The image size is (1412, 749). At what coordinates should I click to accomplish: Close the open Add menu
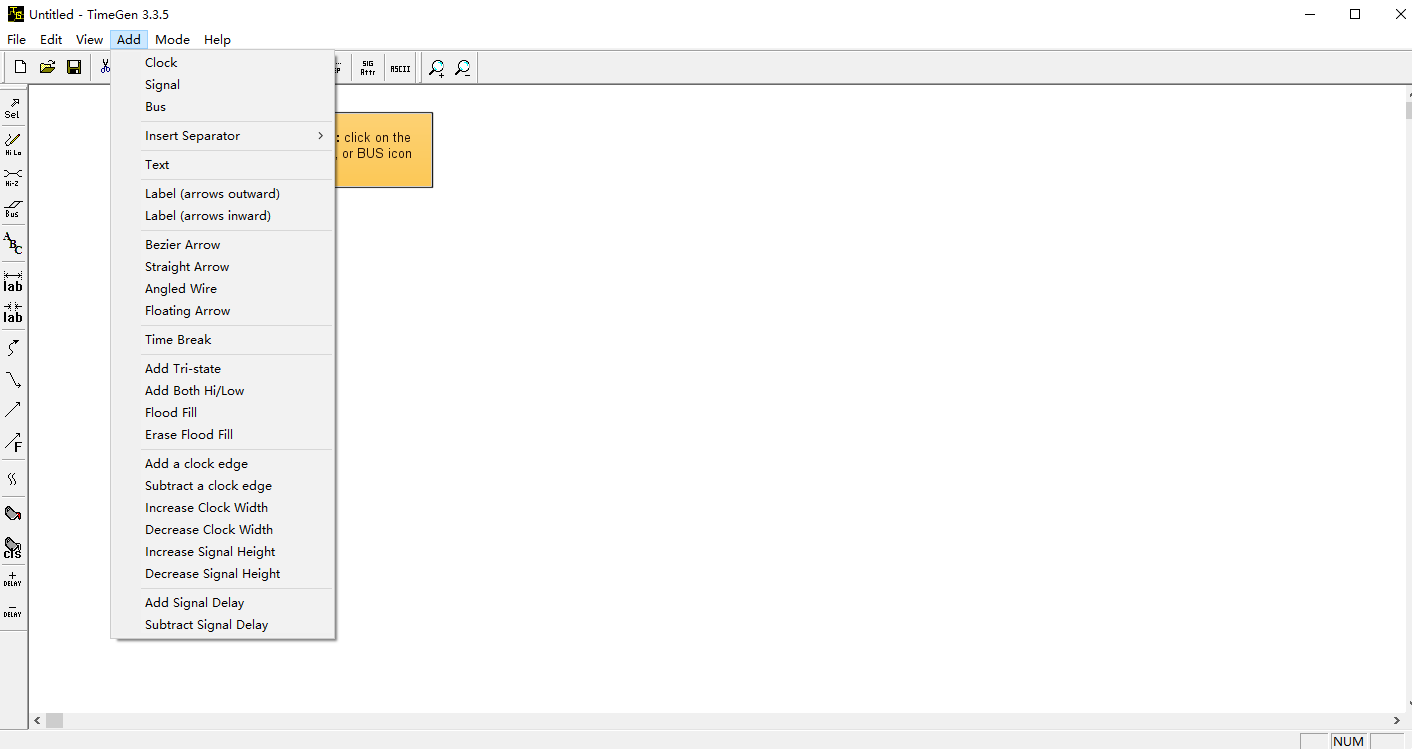129,40
